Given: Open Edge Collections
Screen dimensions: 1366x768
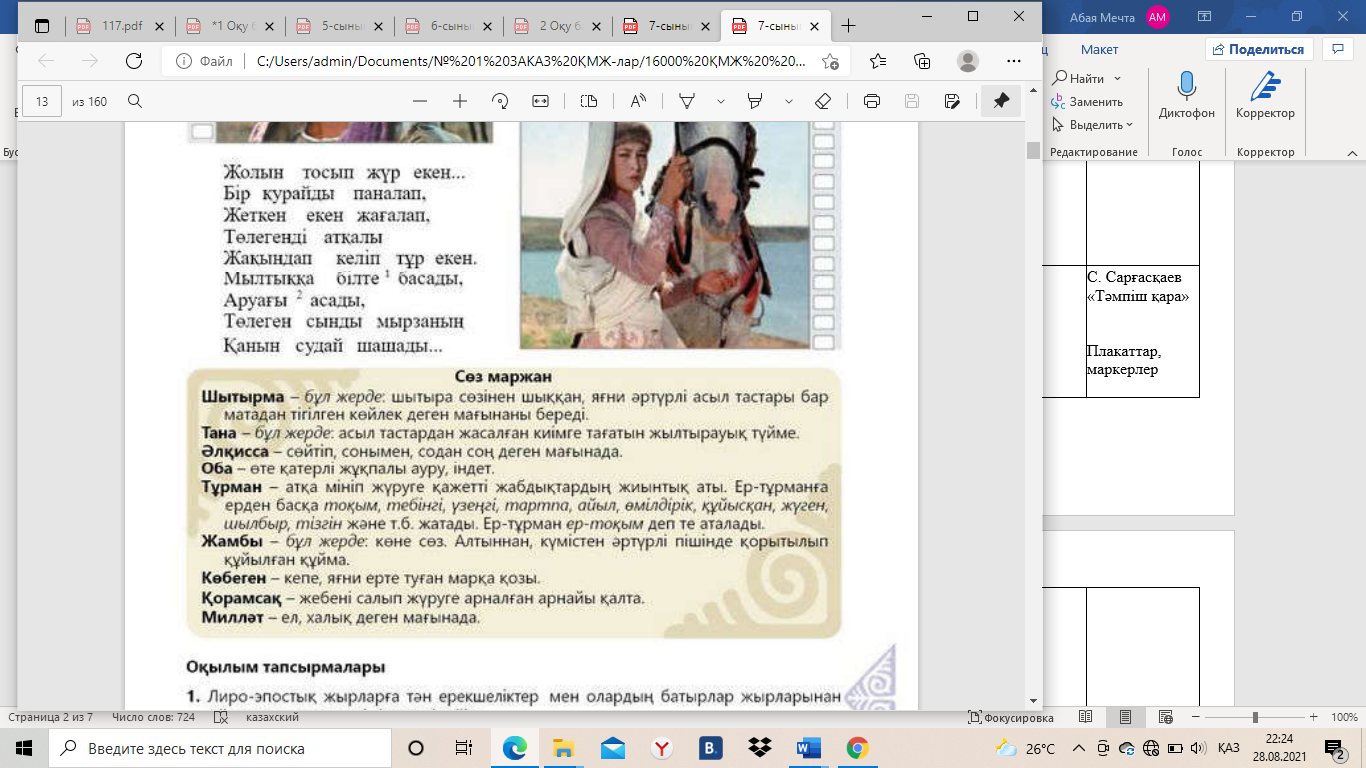Looking at the screenshot, I should click(922, 61).
